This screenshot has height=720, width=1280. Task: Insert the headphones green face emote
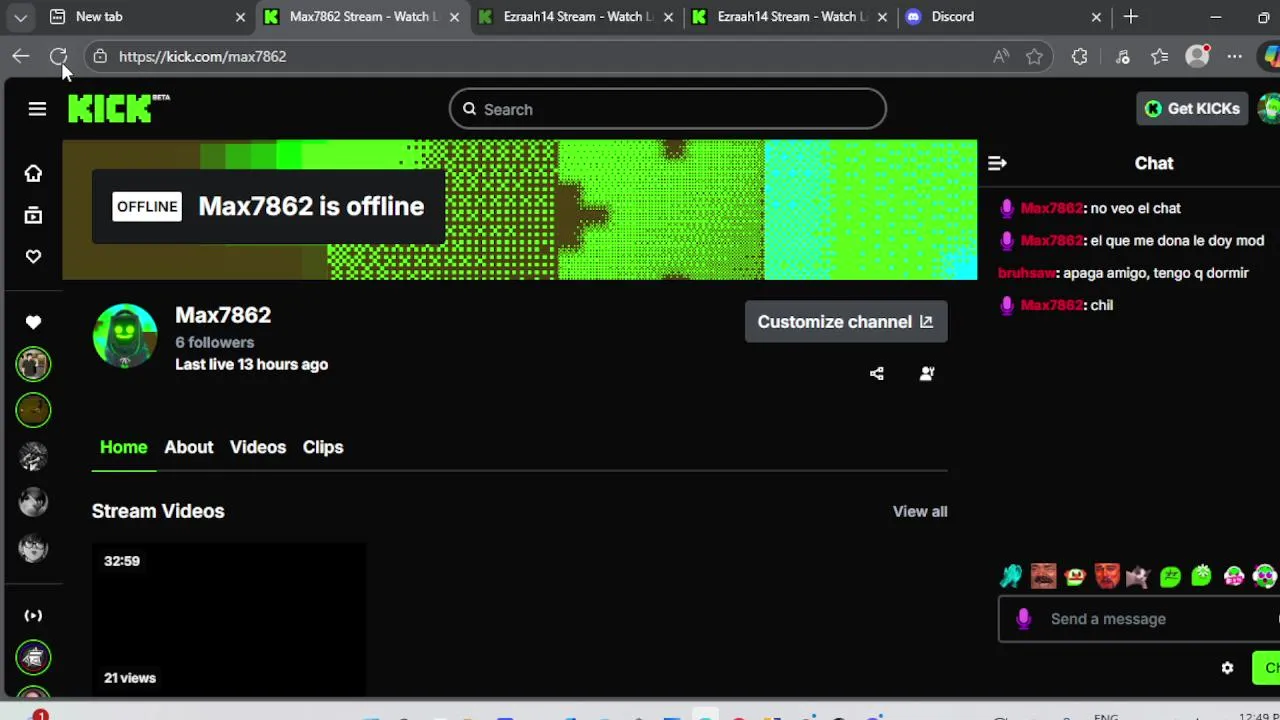click(x=1265, y=576)
